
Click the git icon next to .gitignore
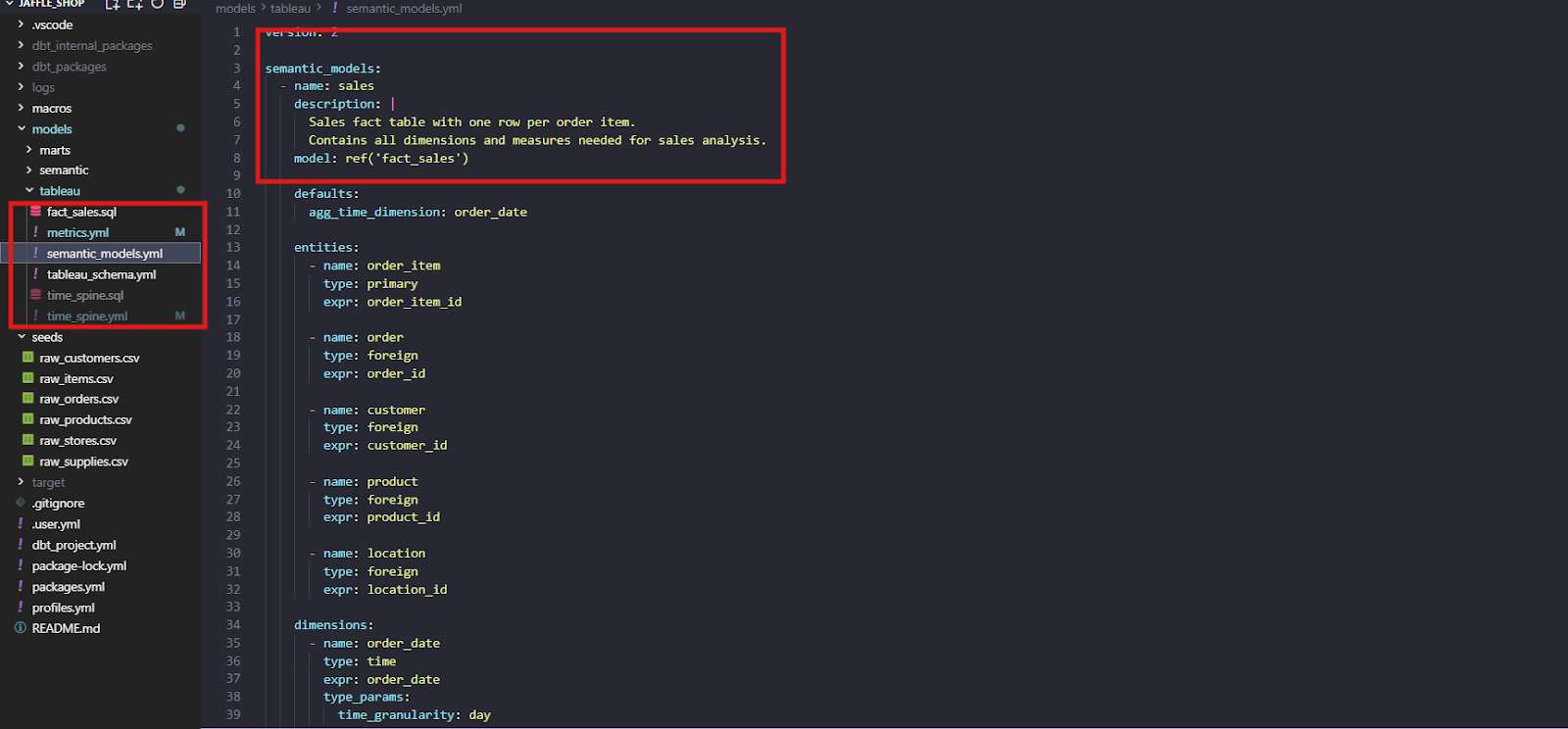pyautogui.click(x=21, y=503)
